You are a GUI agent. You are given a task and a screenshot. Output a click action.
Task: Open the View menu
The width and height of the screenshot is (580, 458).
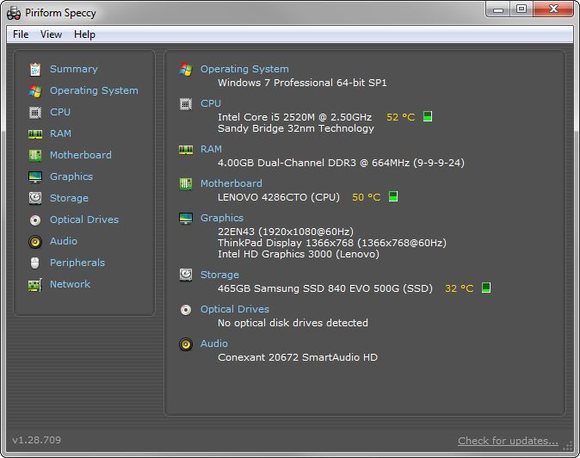(x=51, y=34)
